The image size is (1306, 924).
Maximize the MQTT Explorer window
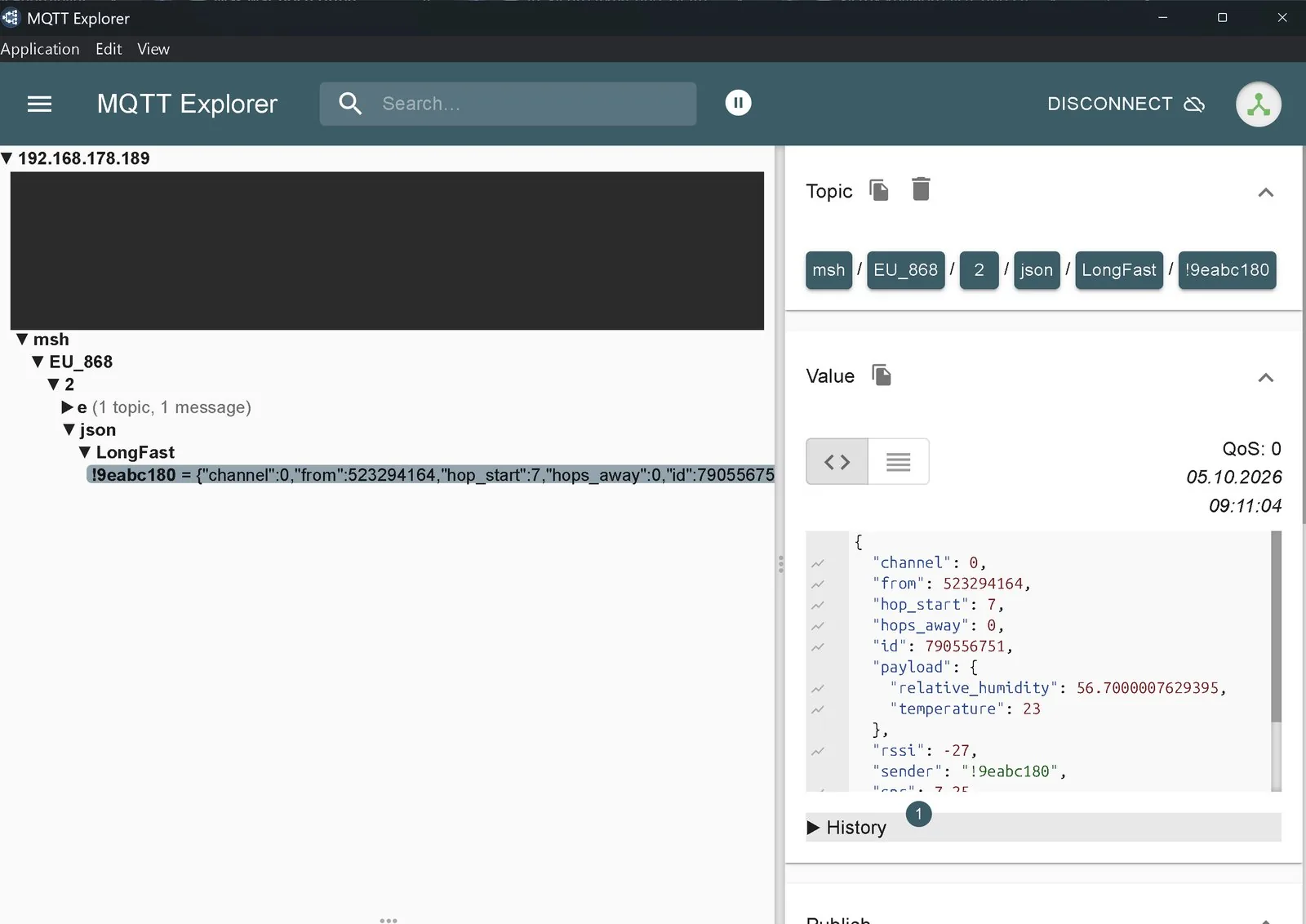click(x=1222, y=17)
